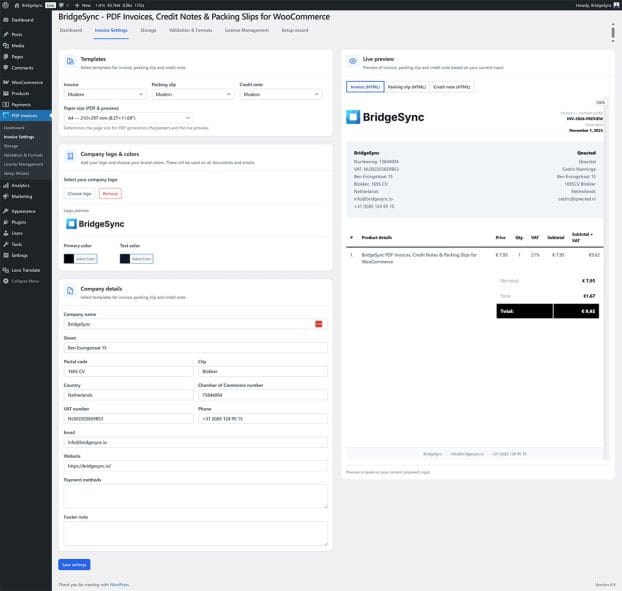This screenshot has width=622, height=591.
Task: Show the Credit note (HTML) preview tab
Action: coord(452,87)
